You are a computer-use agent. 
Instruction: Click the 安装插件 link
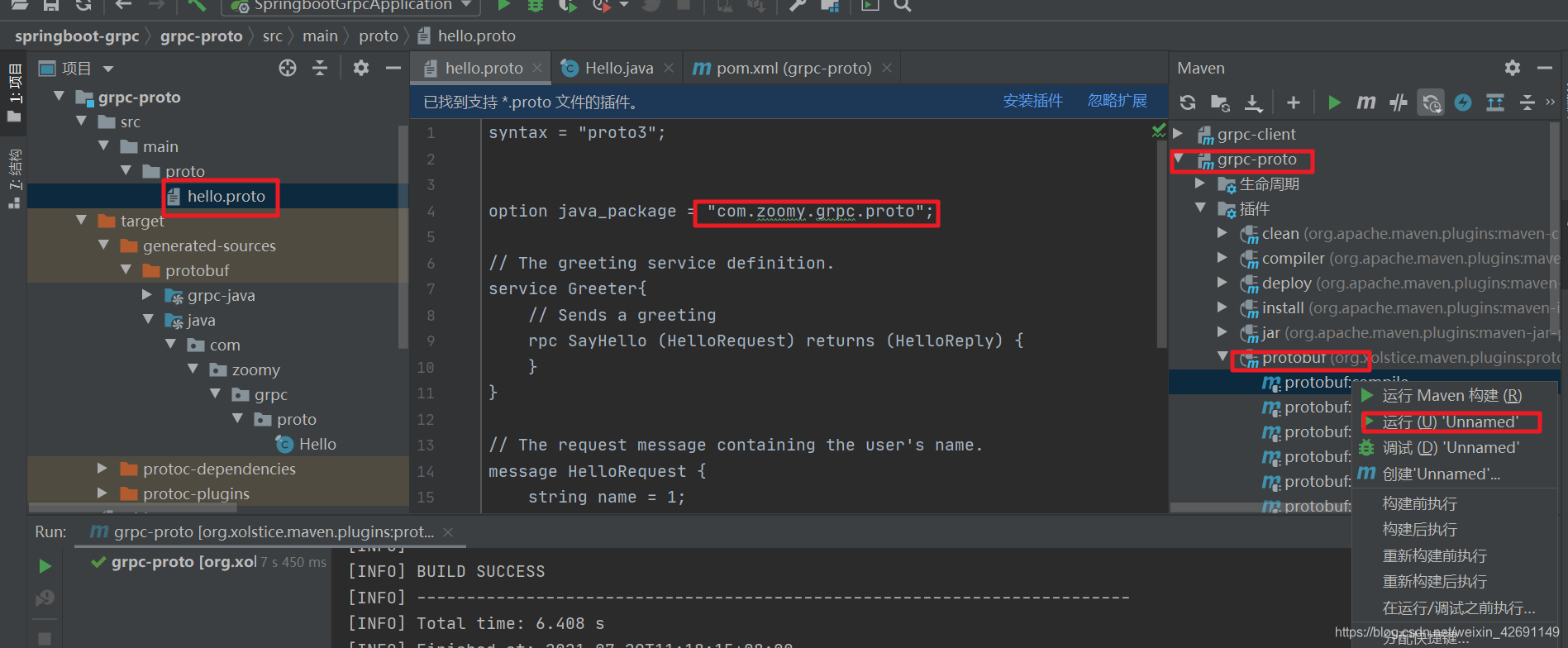click(1032, 101)
